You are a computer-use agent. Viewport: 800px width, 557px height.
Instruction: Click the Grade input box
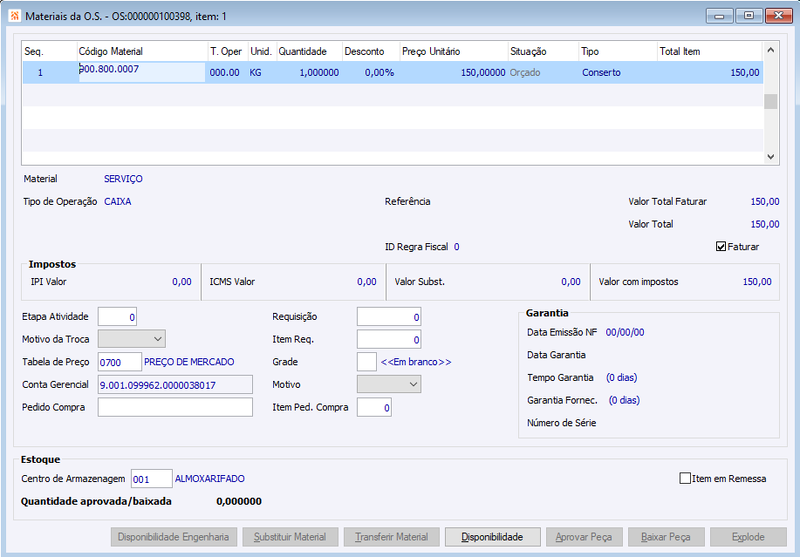(367, 362)
